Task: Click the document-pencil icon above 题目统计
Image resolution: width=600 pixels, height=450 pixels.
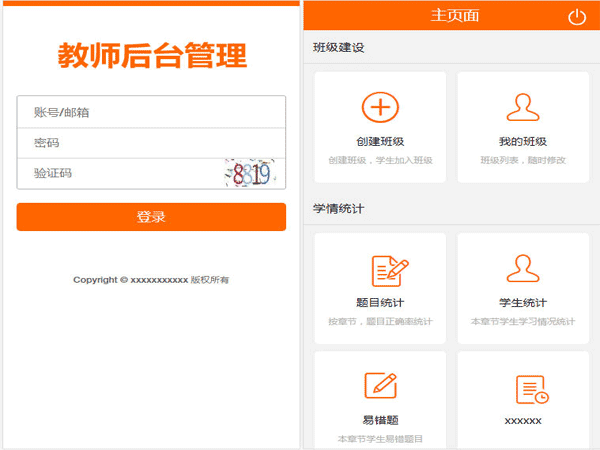Action: [x=389, y=271]
